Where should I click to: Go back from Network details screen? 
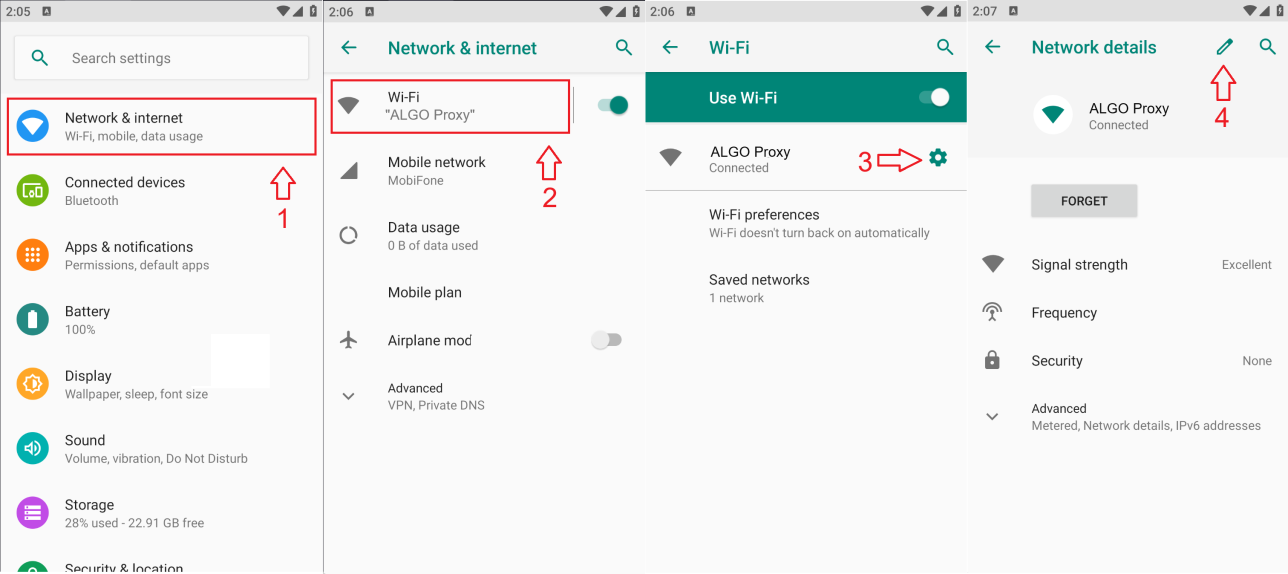tap(992, 47)
